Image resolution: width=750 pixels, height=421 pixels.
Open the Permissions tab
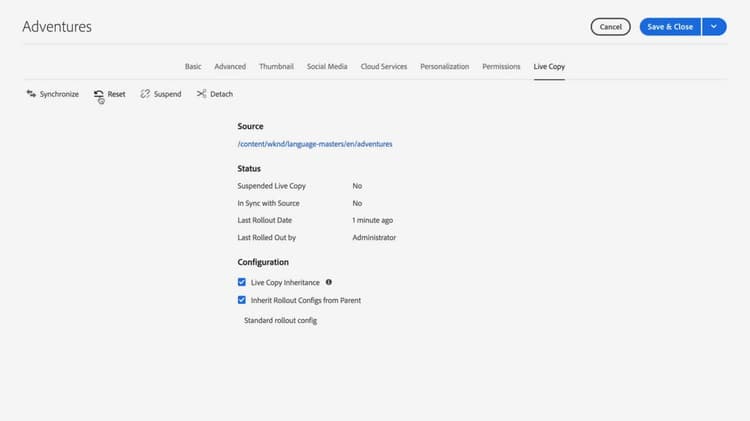click(501, 66)
